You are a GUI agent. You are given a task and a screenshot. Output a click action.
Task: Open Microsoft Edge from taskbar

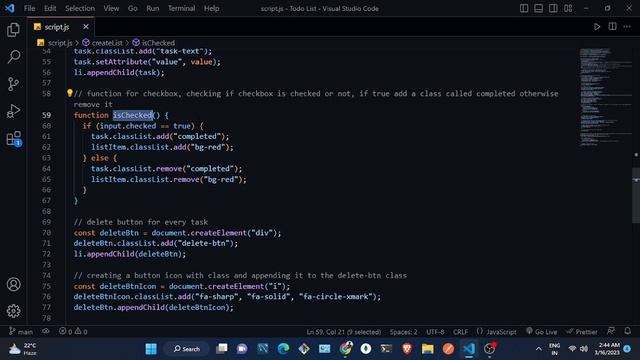pyautogui.click(x=283, y=349)
